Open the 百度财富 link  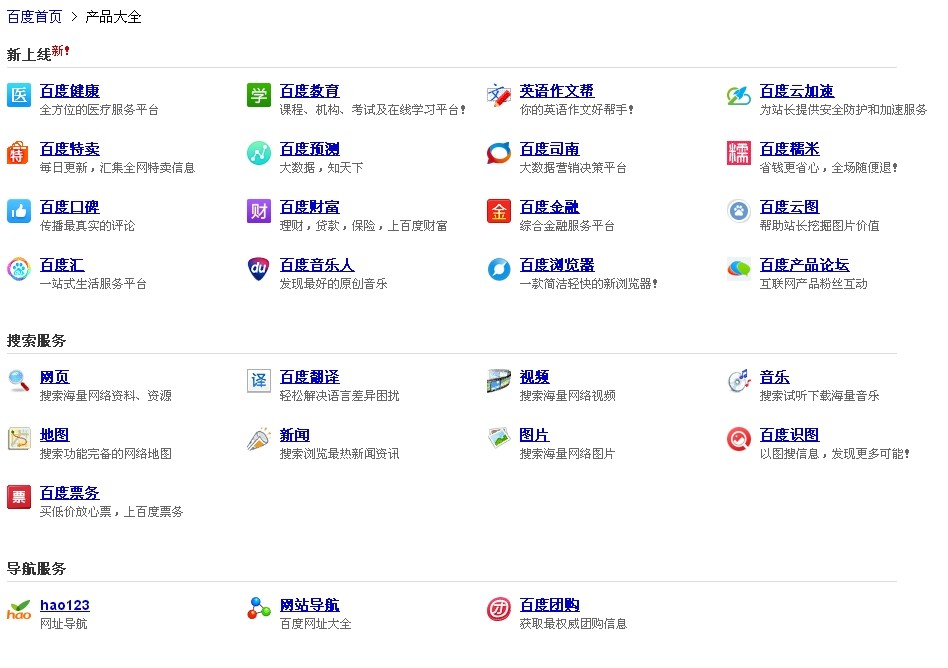click(x=310, y=207)
